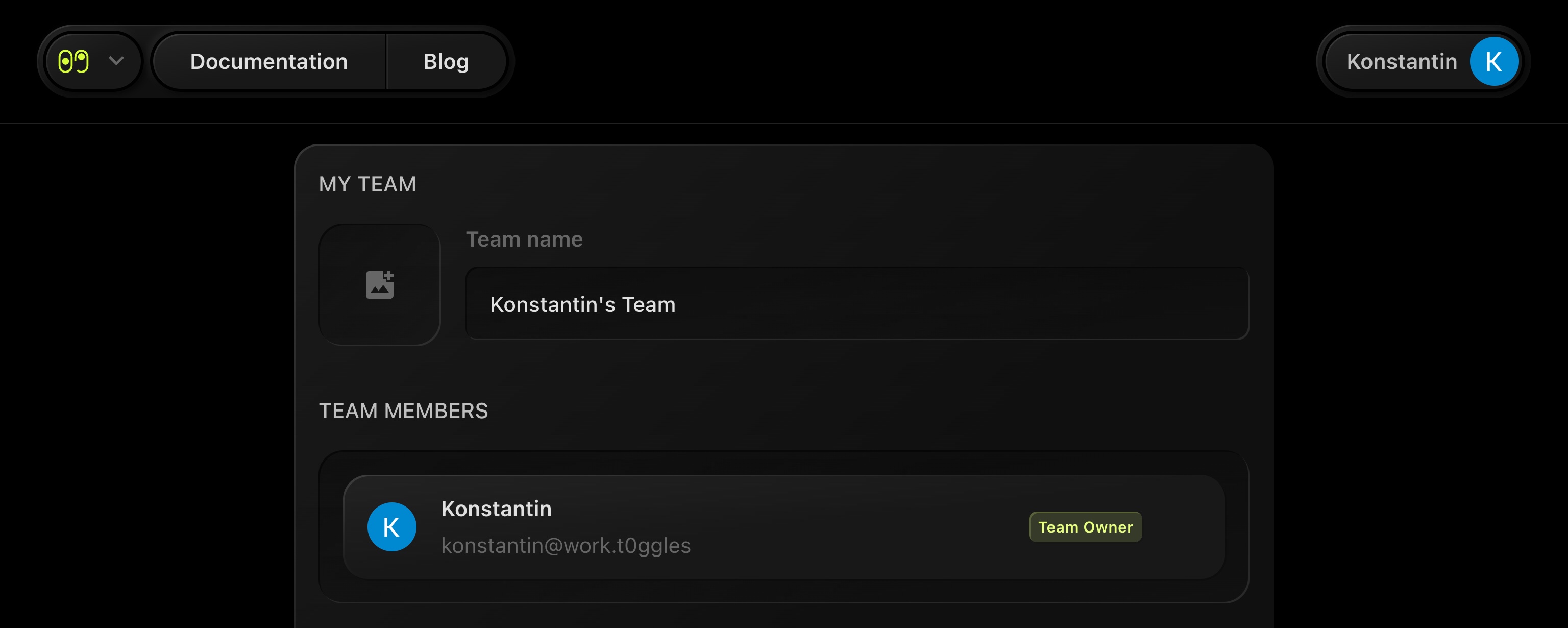1568x628 pixels.
Task: Click the konstantin@work.t0ggles email address
Action: tap(566, 546)
